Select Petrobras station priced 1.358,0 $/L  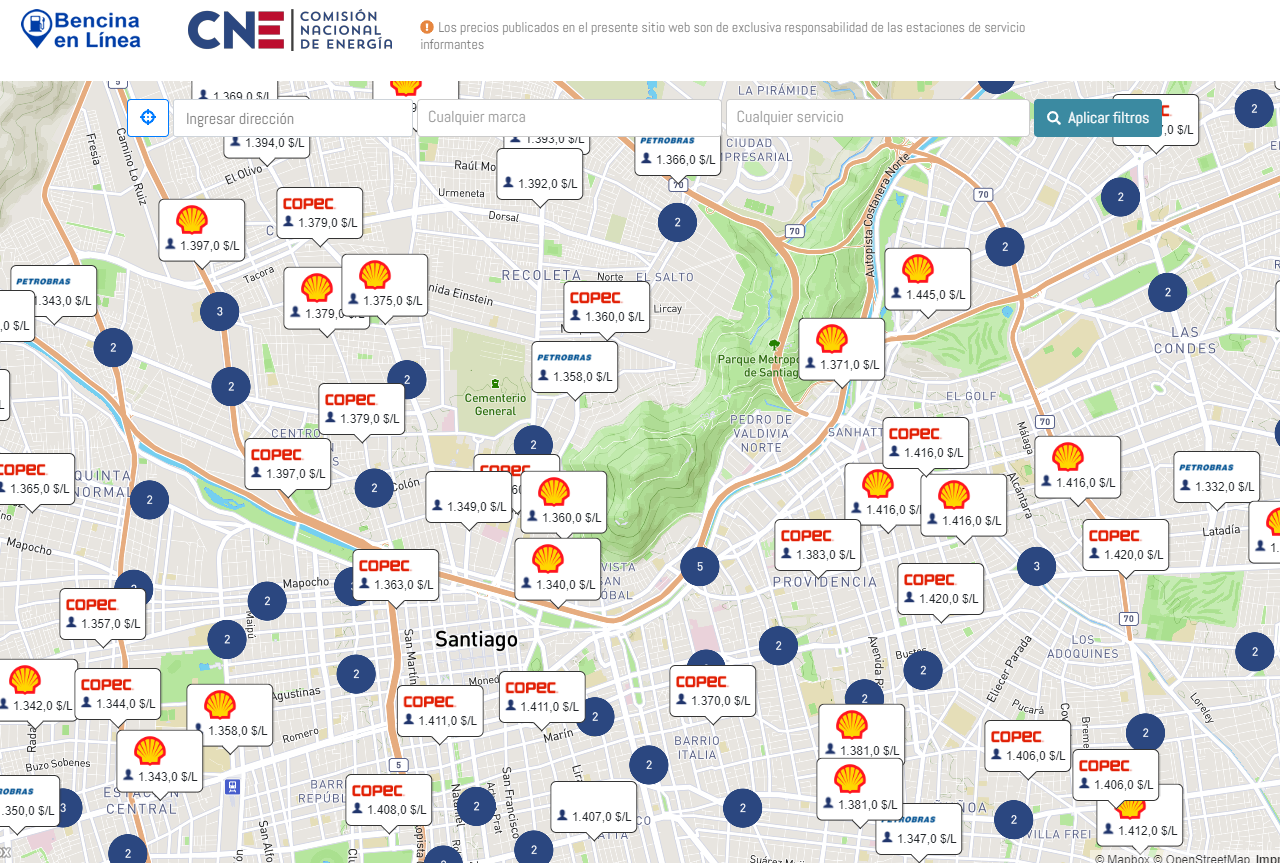click(575, 367)
